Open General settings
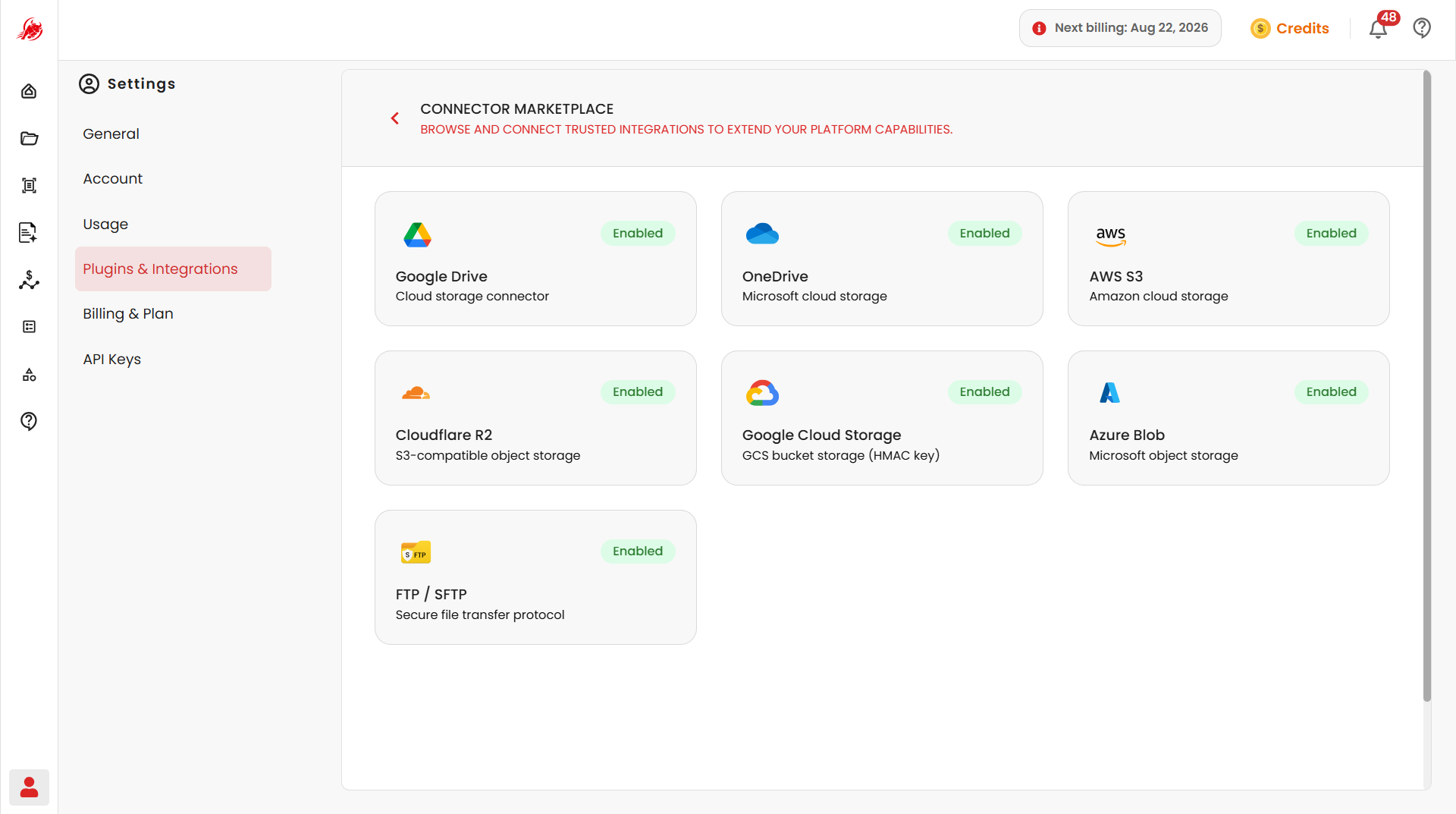The width and height of the screenshot is (1456, 814). pos(111,134)
